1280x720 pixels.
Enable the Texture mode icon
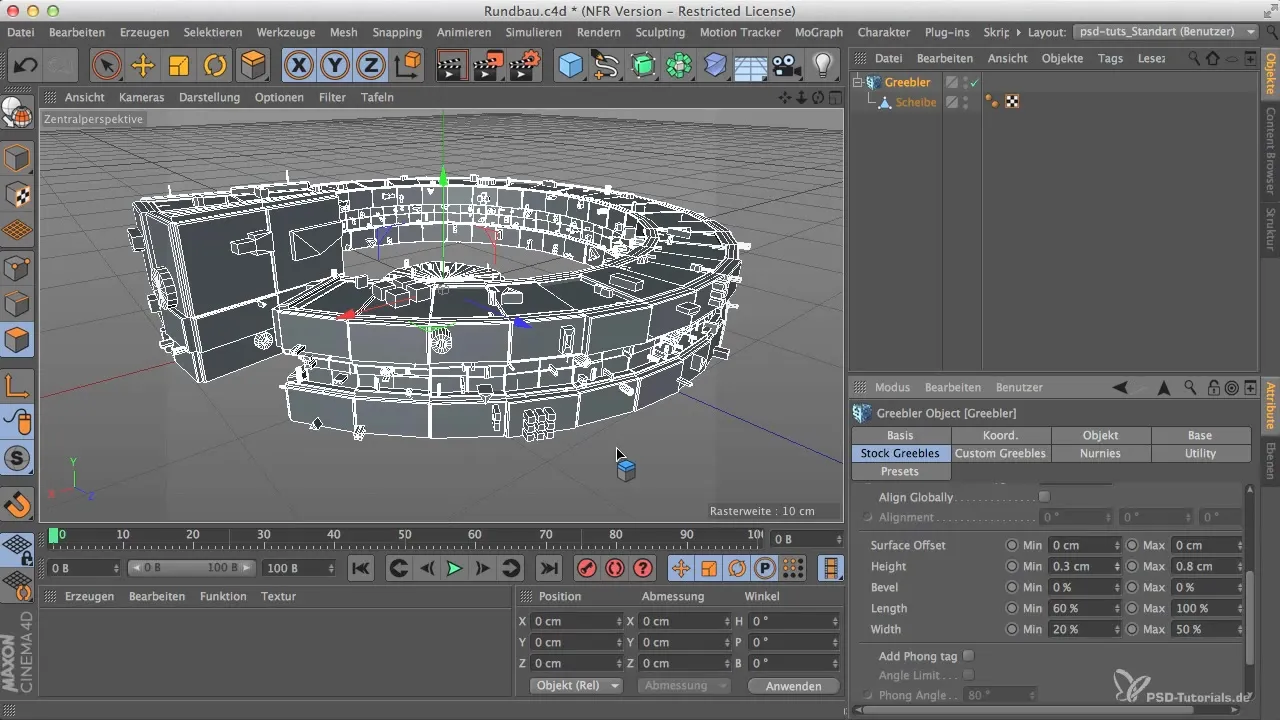[x=18, y=194]
